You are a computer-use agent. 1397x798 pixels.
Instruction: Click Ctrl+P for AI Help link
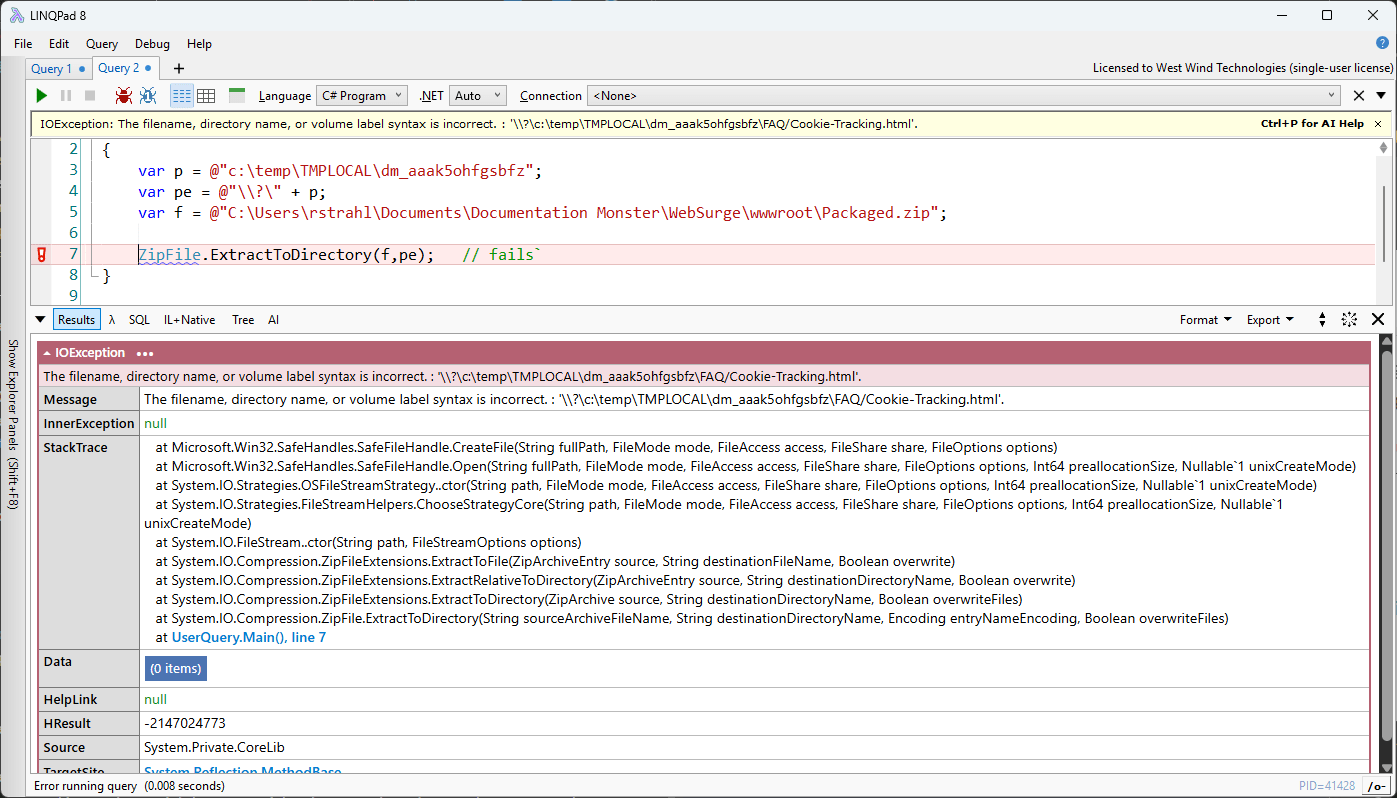pos(1312,124)
